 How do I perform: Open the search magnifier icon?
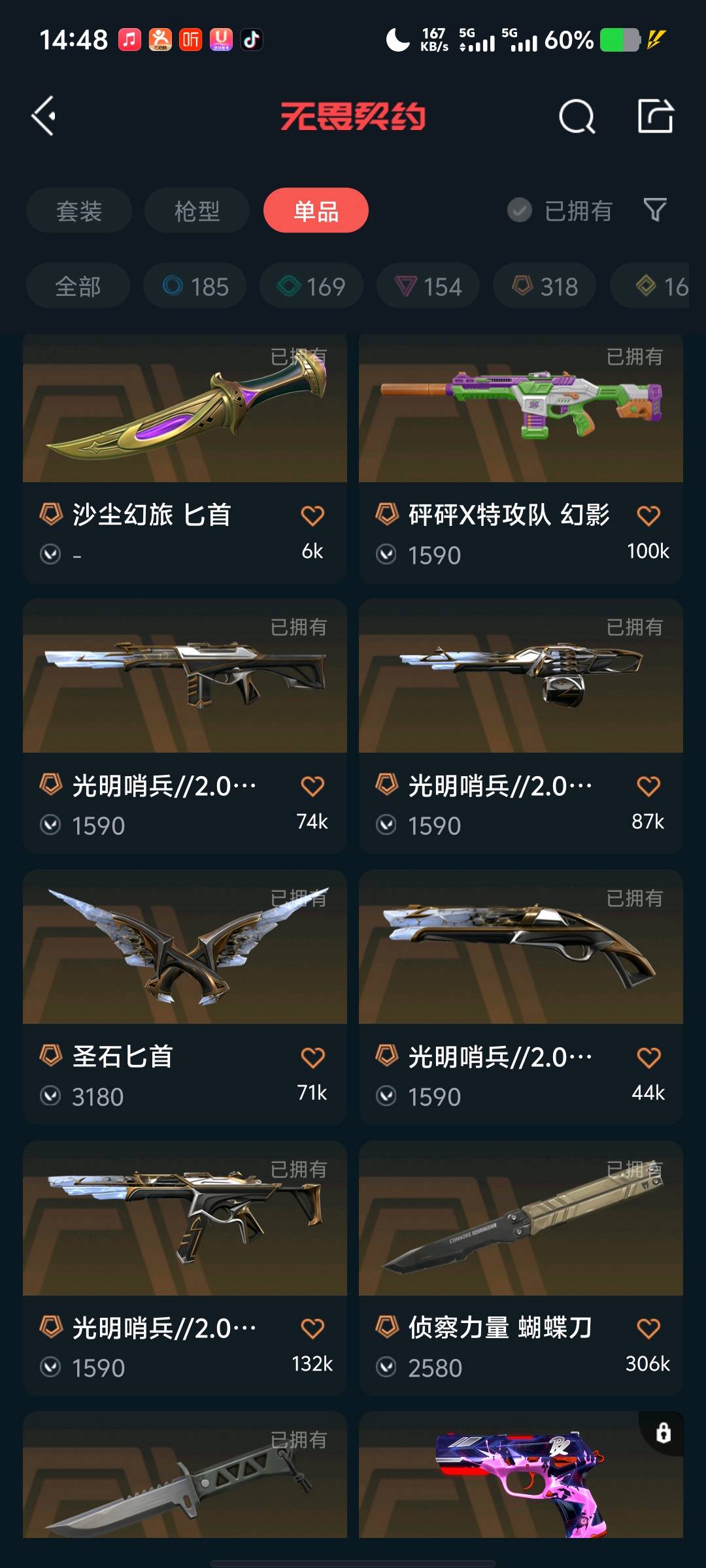[x=577, y=116]
